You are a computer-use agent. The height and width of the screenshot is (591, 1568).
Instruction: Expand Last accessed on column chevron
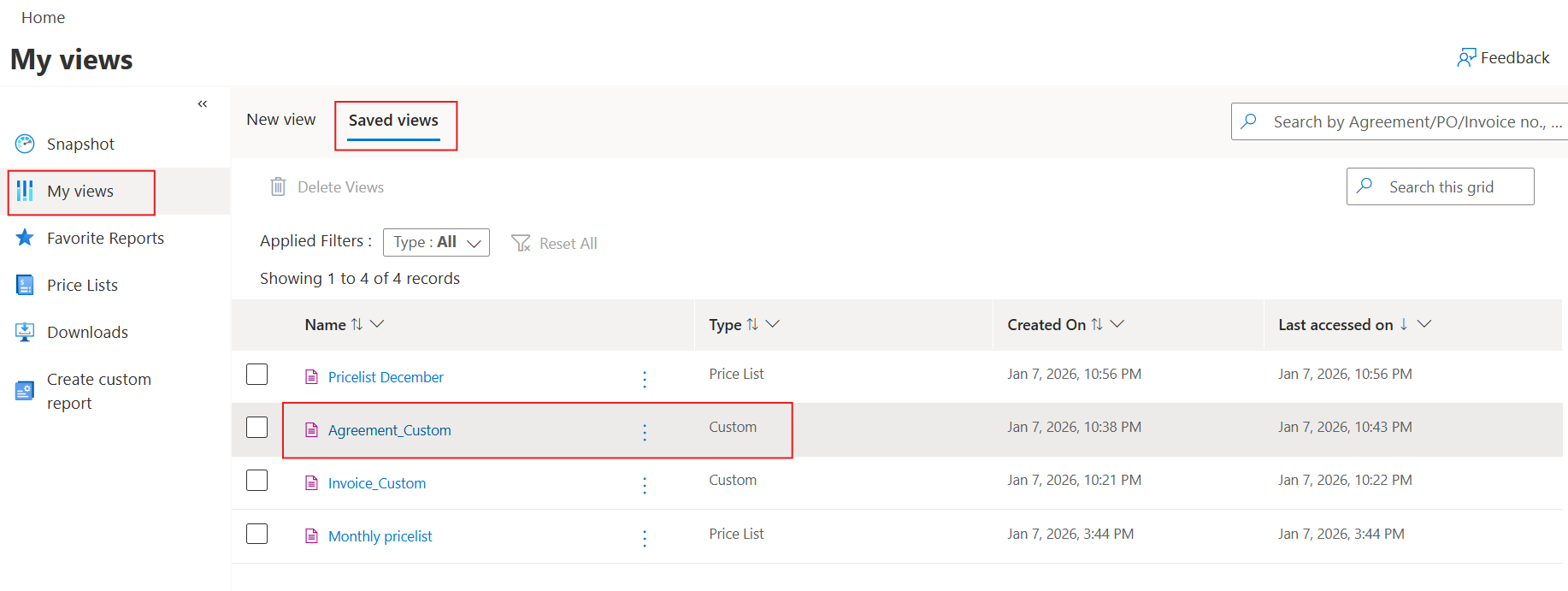1424,324
